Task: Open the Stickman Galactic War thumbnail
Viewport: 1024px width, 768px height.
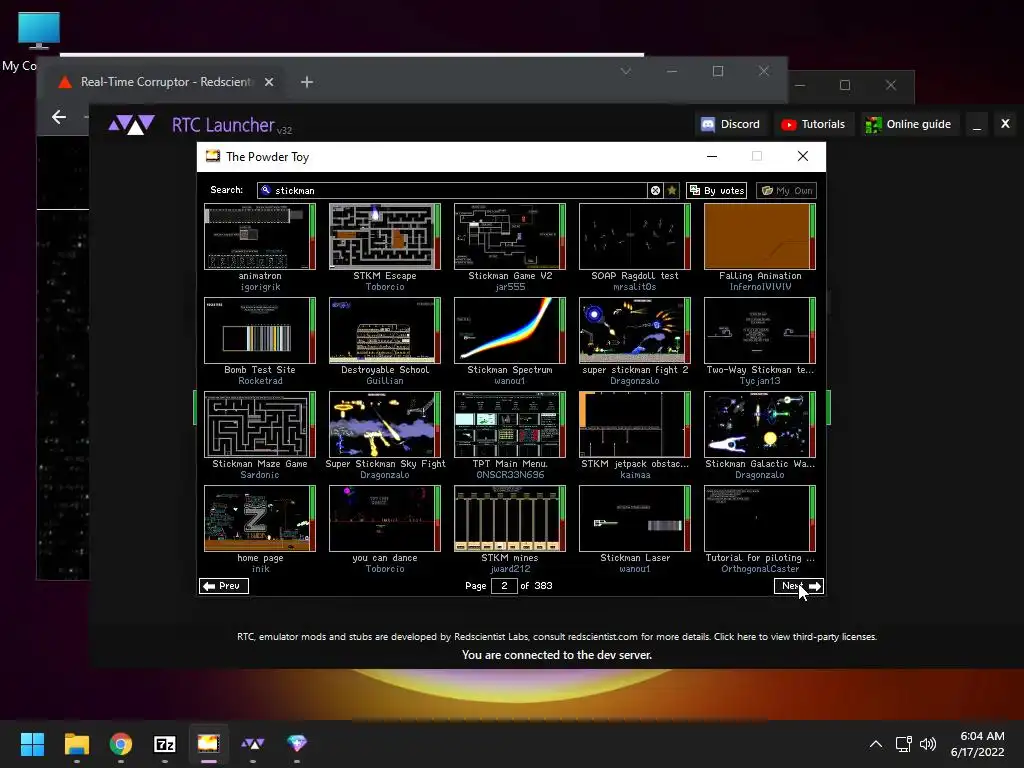Action: (760, 424)
